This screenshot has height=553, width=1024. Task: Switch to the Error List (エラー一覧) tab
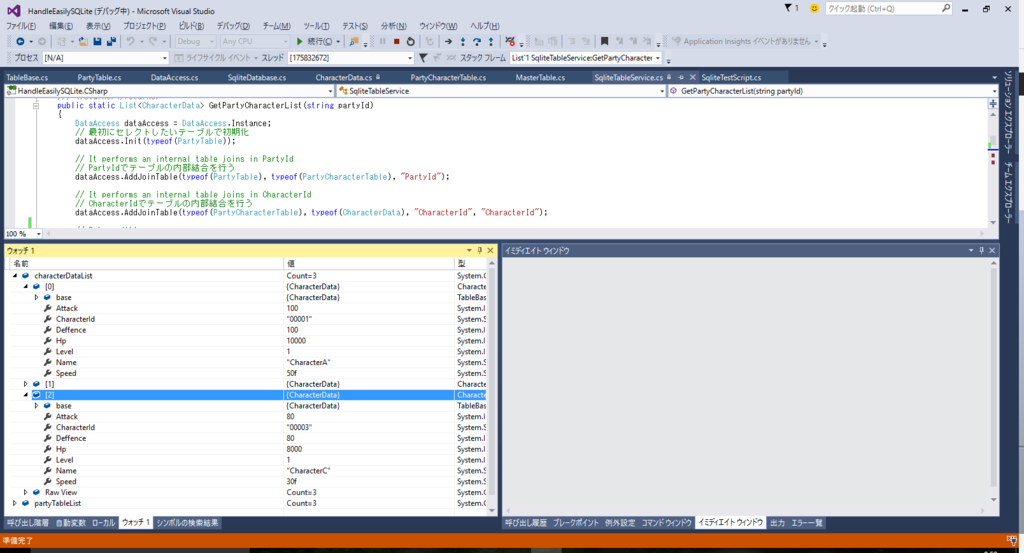point(807,522)
